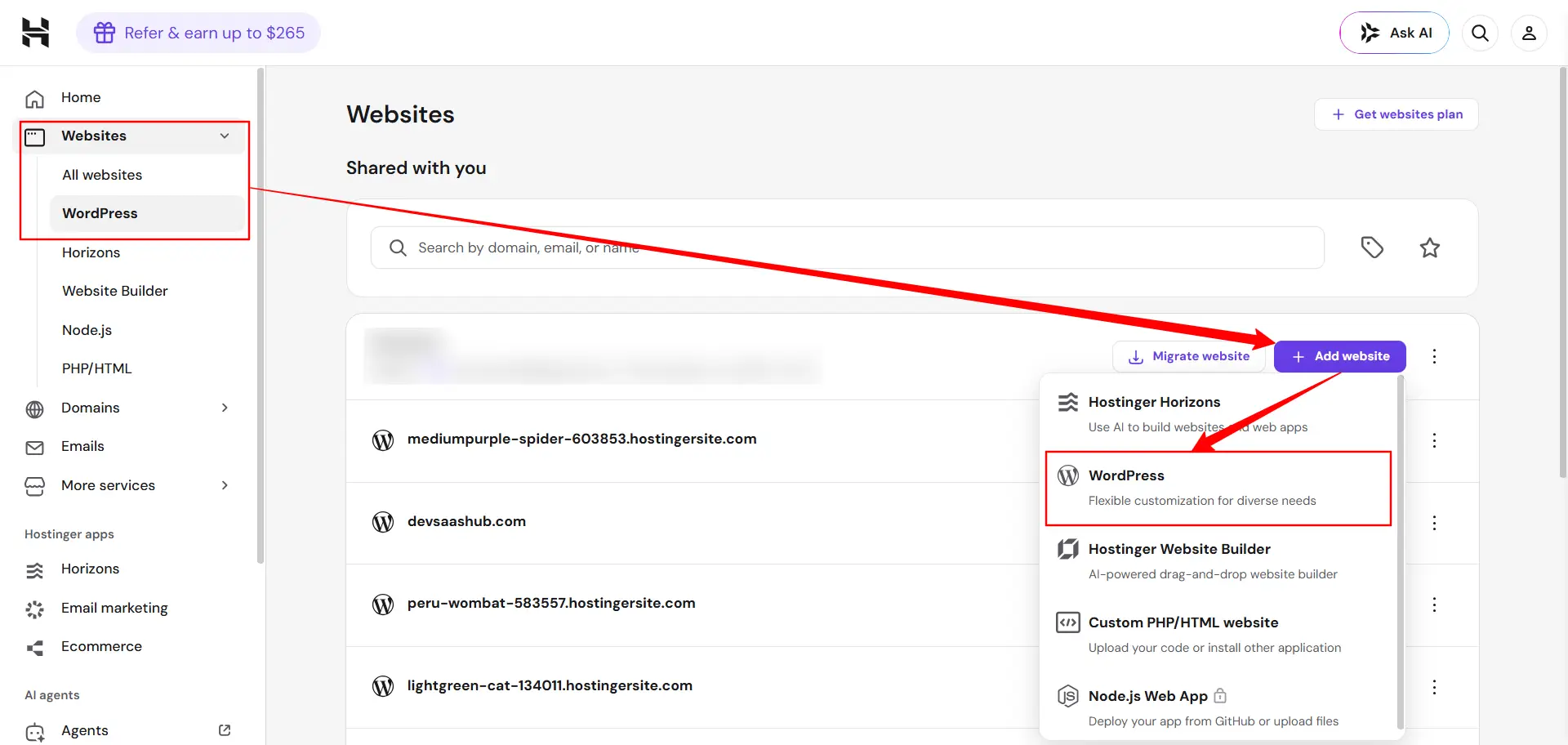Click the Websites window icon in the sidebar

(x=34, y=136)
